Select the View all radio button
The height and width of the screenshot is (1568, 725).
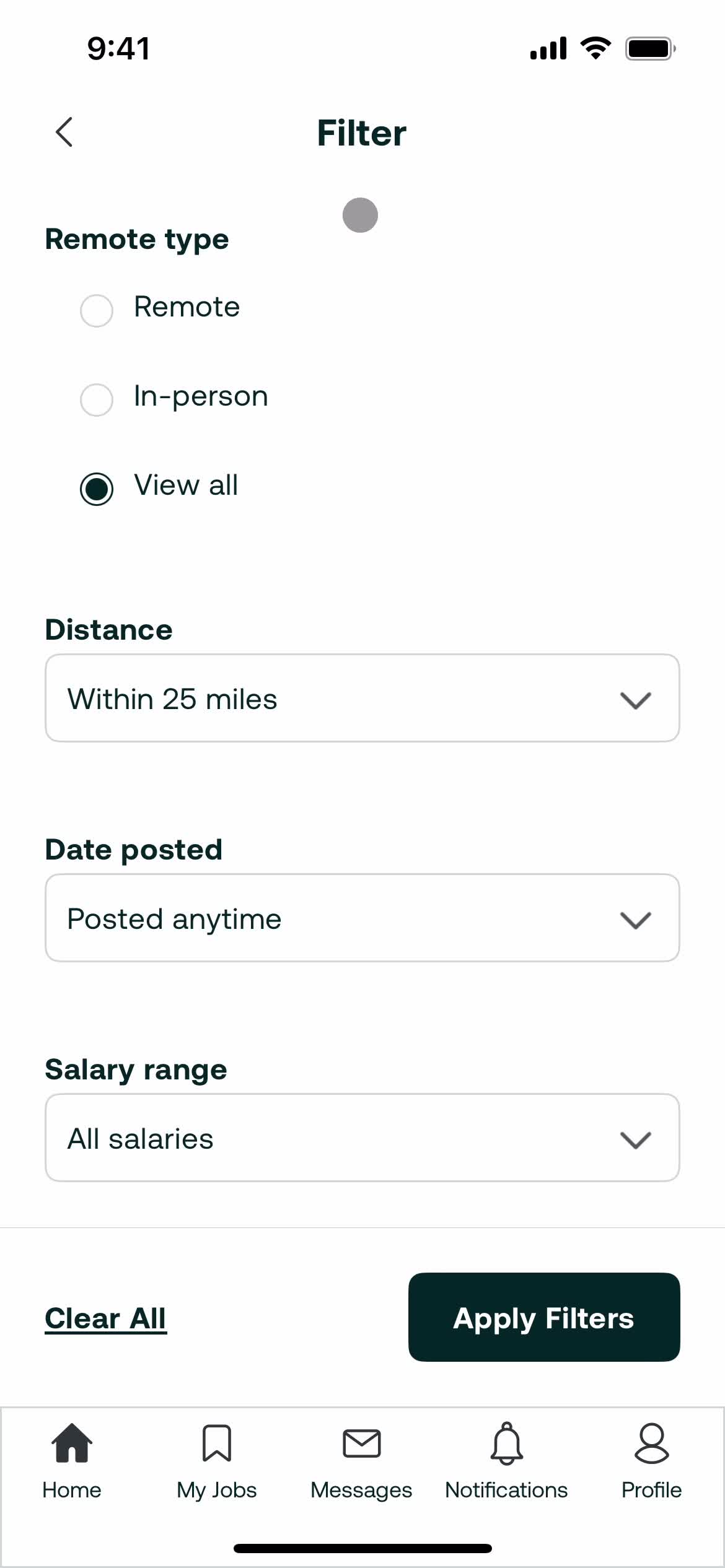(97, 489)
